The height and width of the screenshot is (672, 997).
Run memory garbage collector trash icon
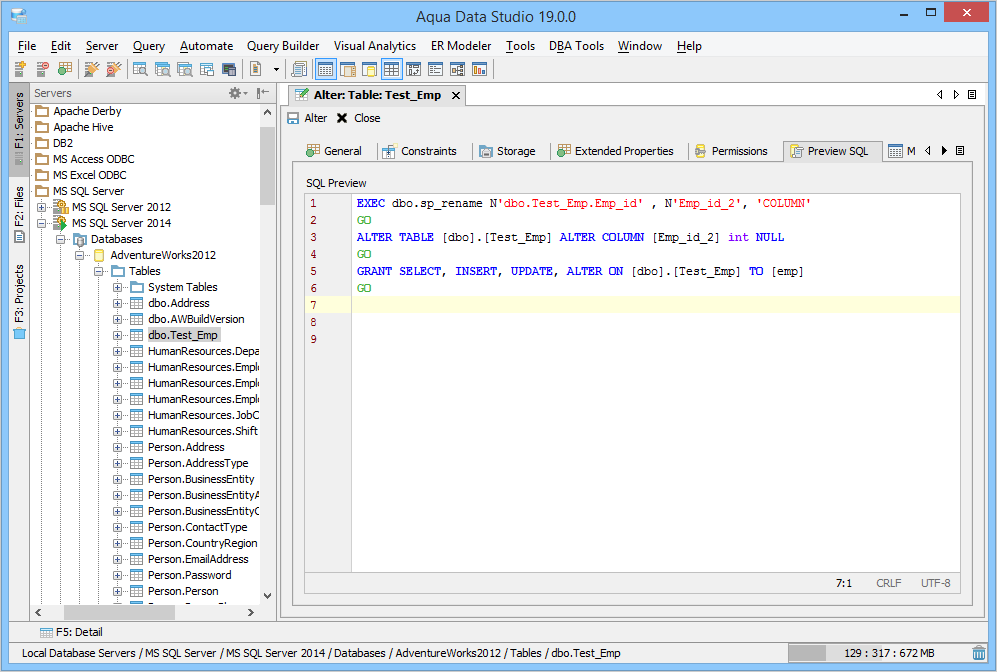click(x=978, y=653)
